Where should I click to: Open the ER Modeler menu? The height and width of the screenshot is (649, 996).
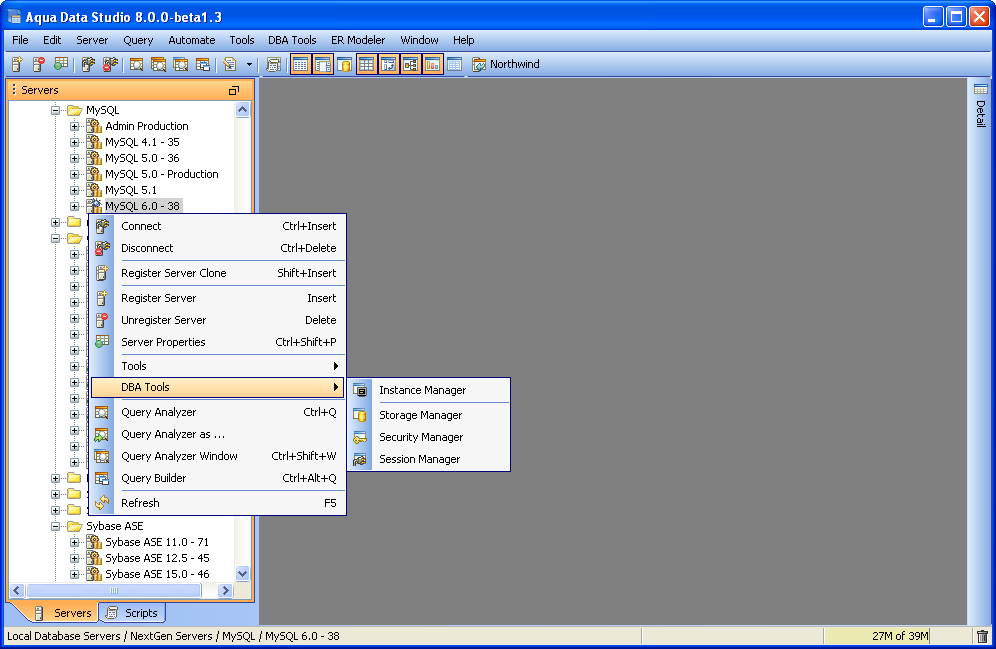point(358,40)
